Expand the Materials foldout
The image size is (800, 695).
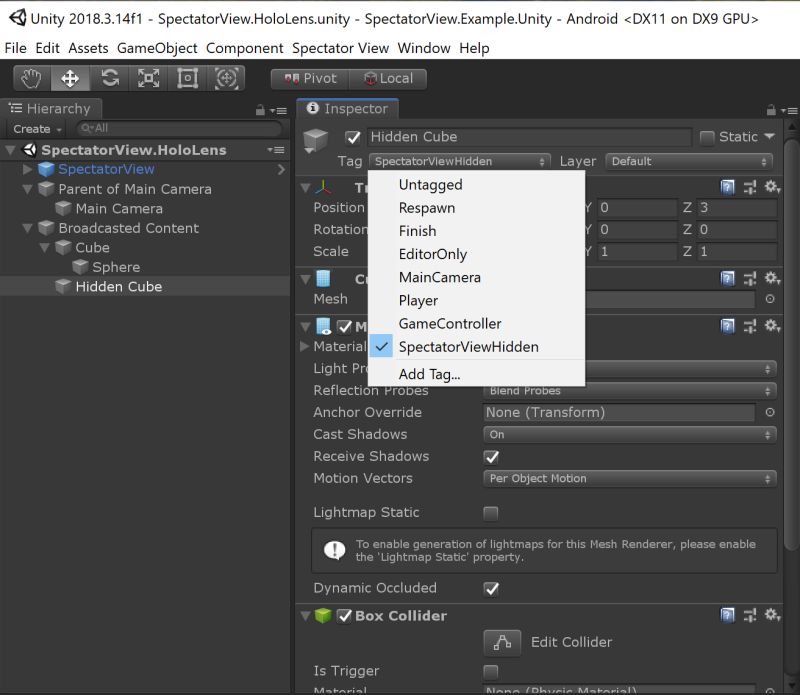[305, 346]
